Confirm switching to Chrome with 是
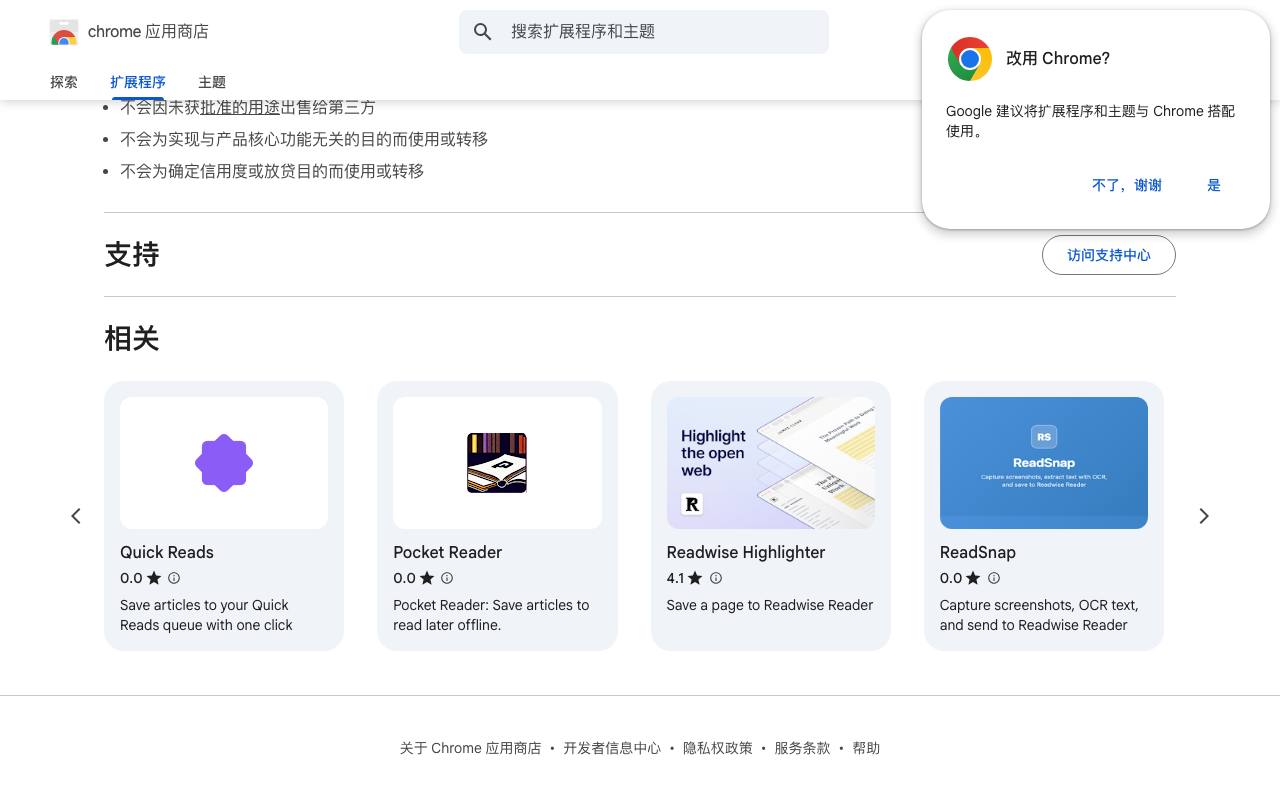 pos(1214,185)
